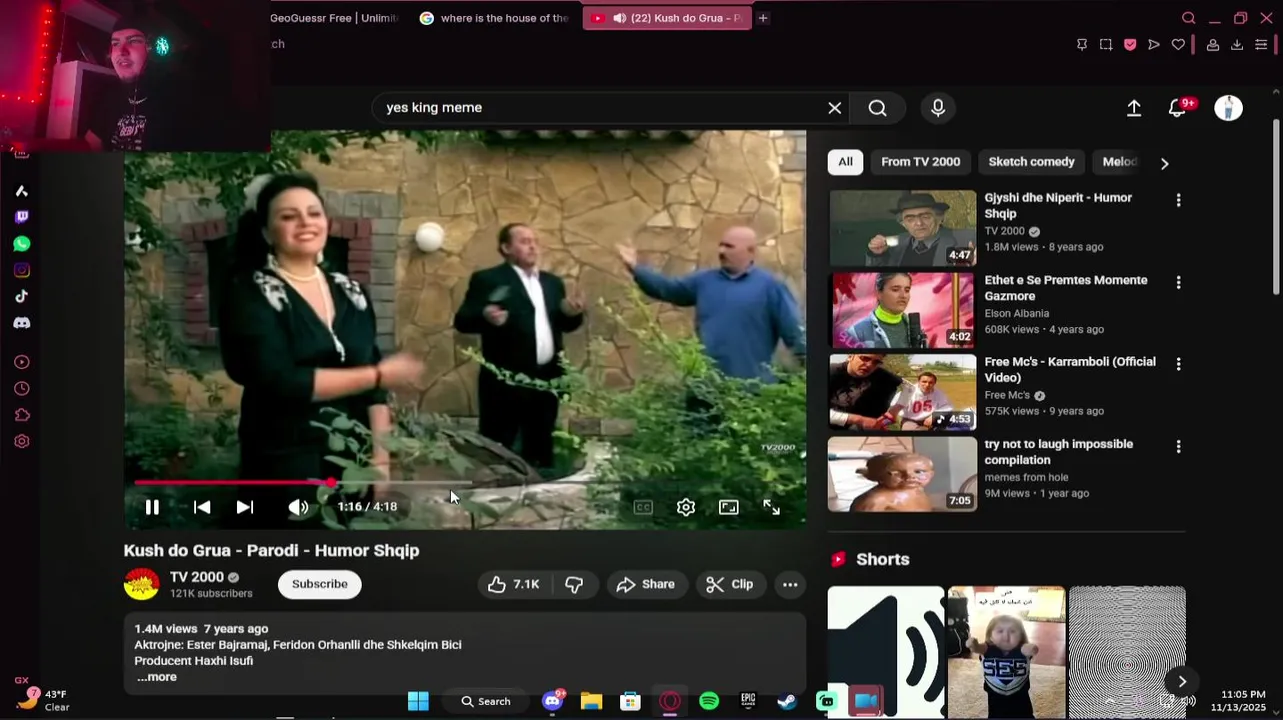Open a new browser tab with plus
Viewport: 1283px width, 720px height.
(x=763, y=18)
